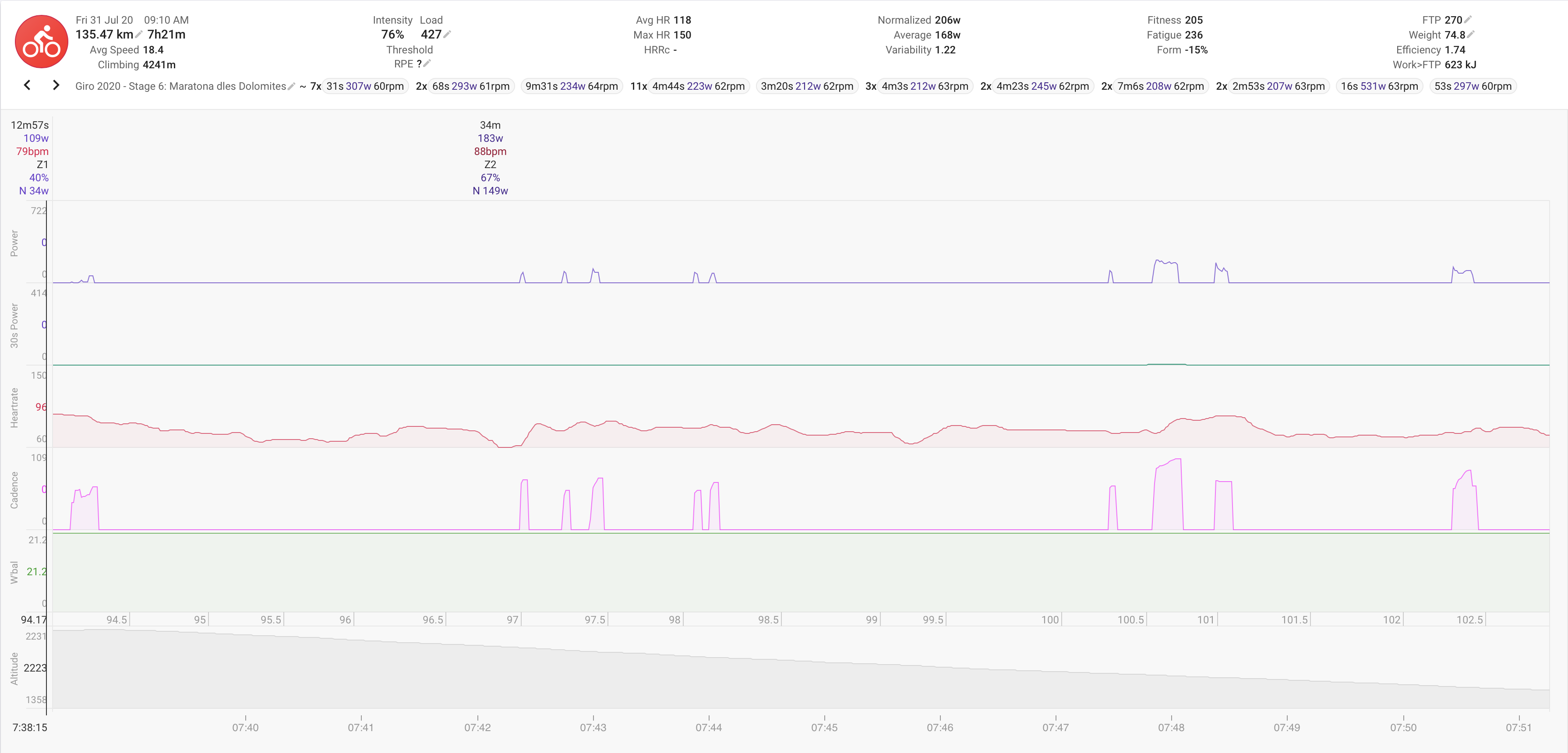Go to previous activity with left chevron
Viewport: 1568px width, 753px height.
[x=27, y=85]
